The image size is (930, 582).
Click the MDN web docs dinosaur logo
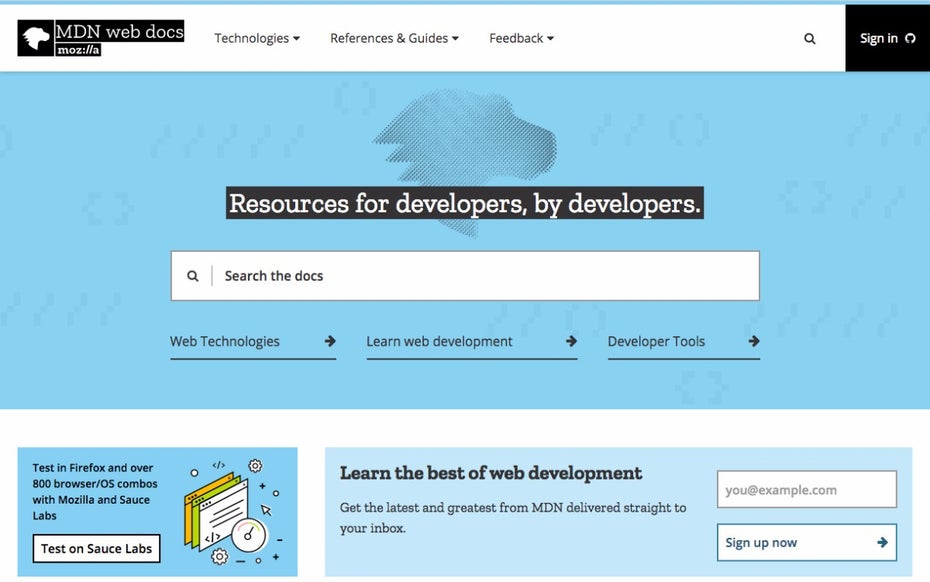(36, 38)
